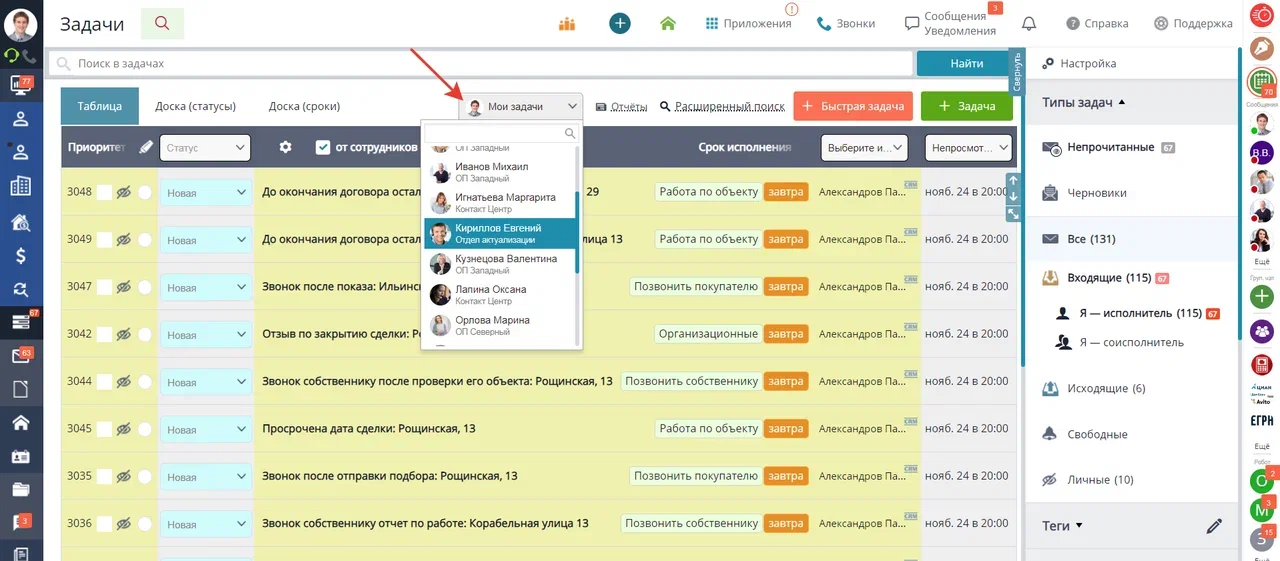This screenshot has height=561, width=1280.
Task: Click the magnifier icon next to Задачи
Action: pyautogui.click(x=162, y=23)
